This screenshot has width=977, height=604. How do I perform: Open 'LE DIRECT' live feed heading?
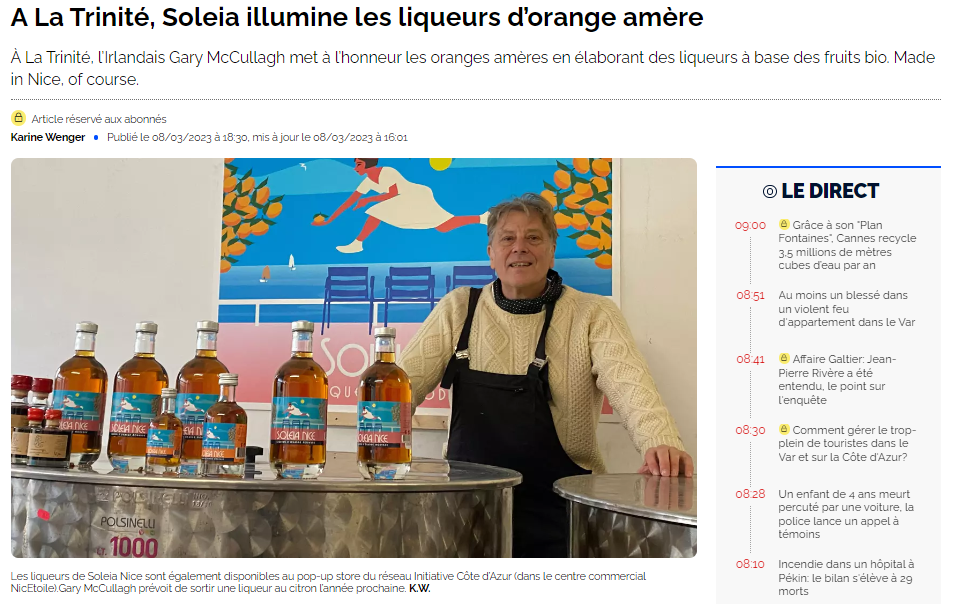coord(830,191)
